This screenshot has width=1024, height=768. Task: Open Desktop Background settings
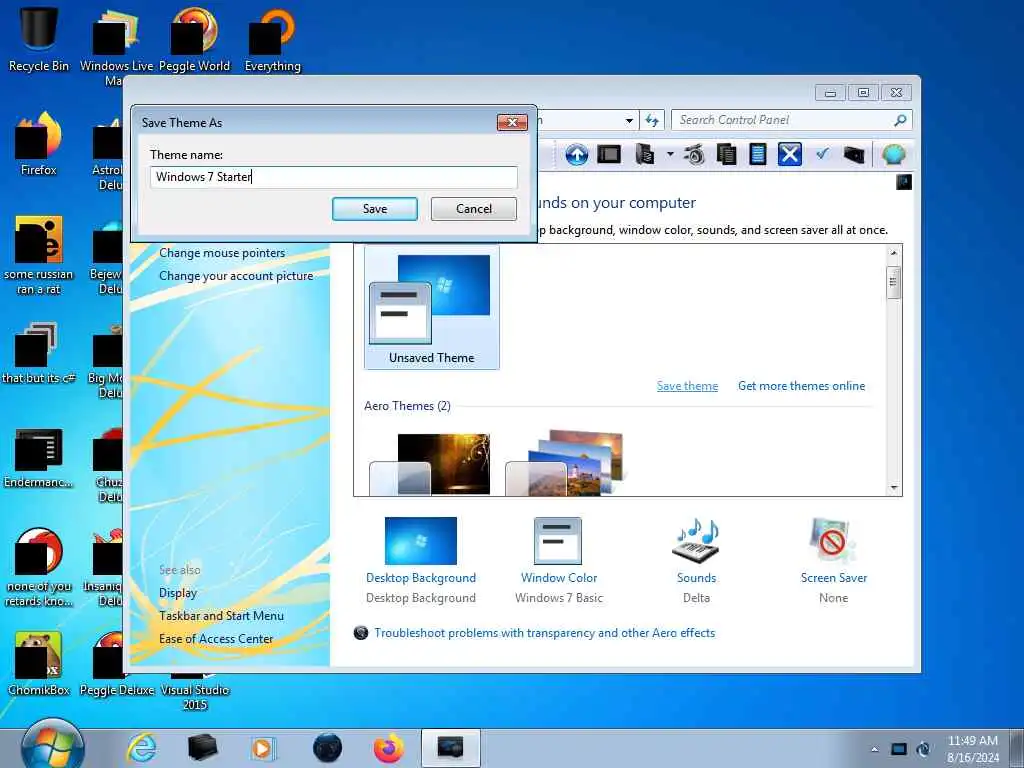[421, 560]
